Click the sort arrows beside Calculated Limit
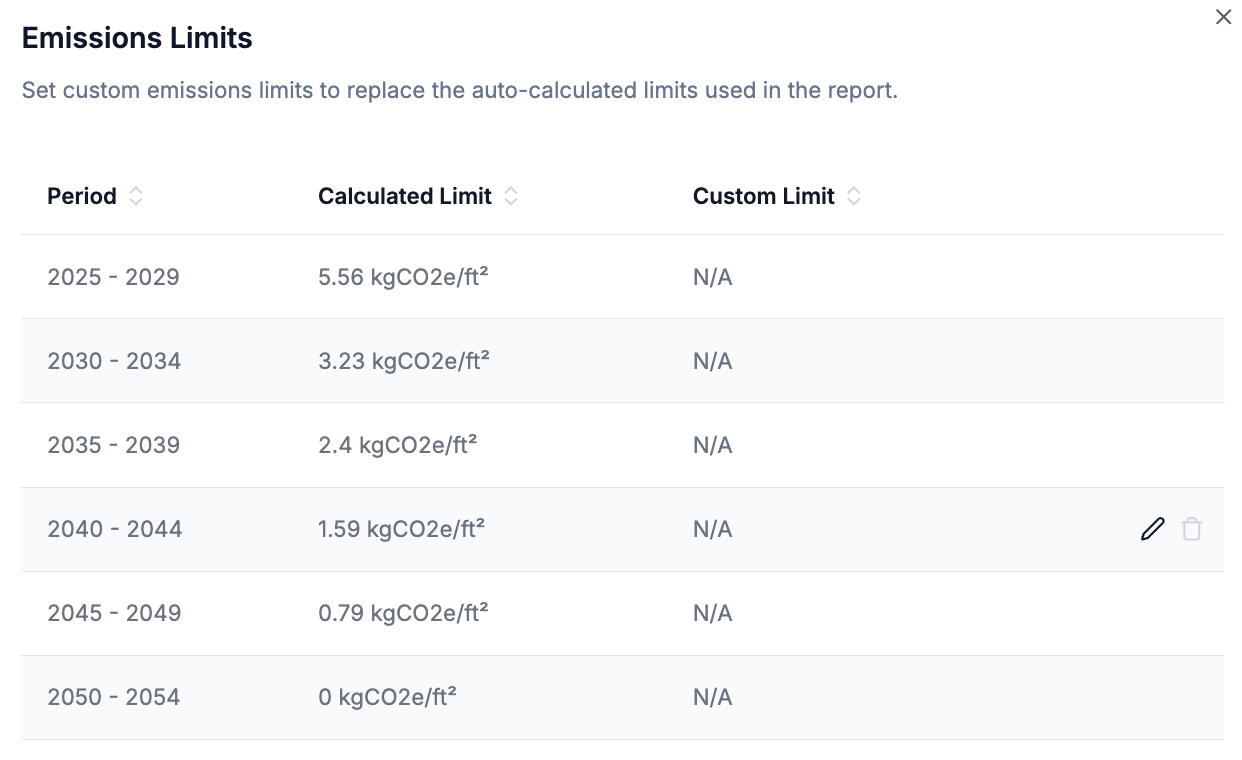 point(511,197)
